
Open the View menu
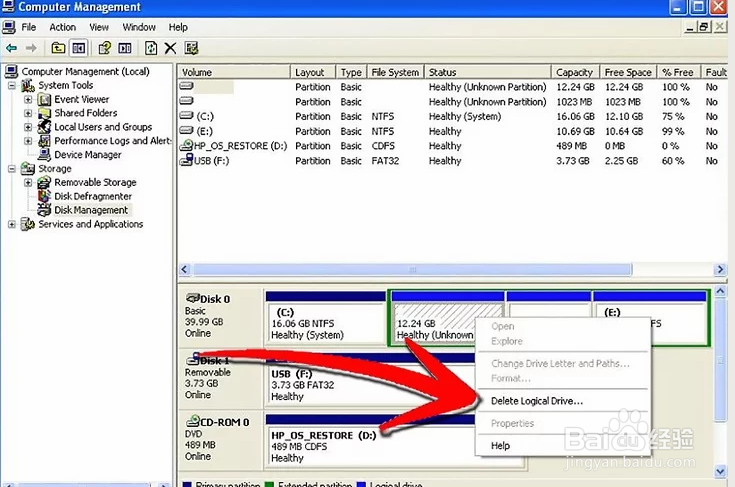(x=99, y=27)
